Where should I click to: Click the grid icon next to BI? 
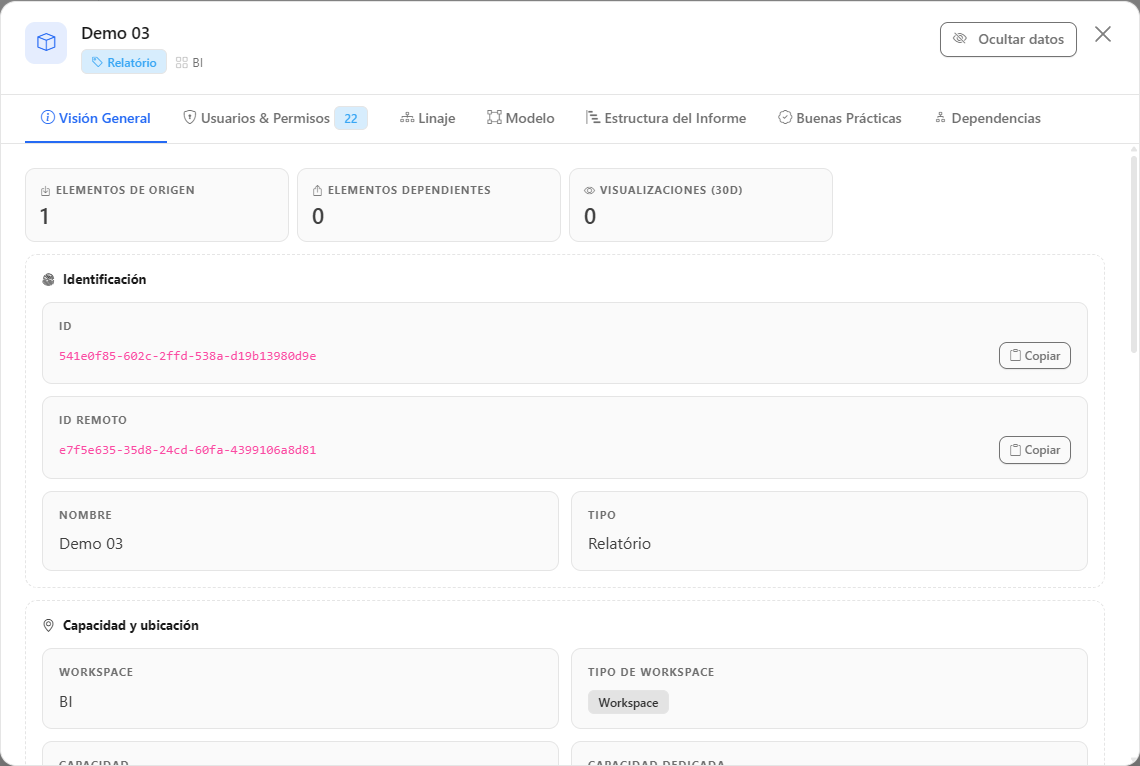[x=182, y=63]
